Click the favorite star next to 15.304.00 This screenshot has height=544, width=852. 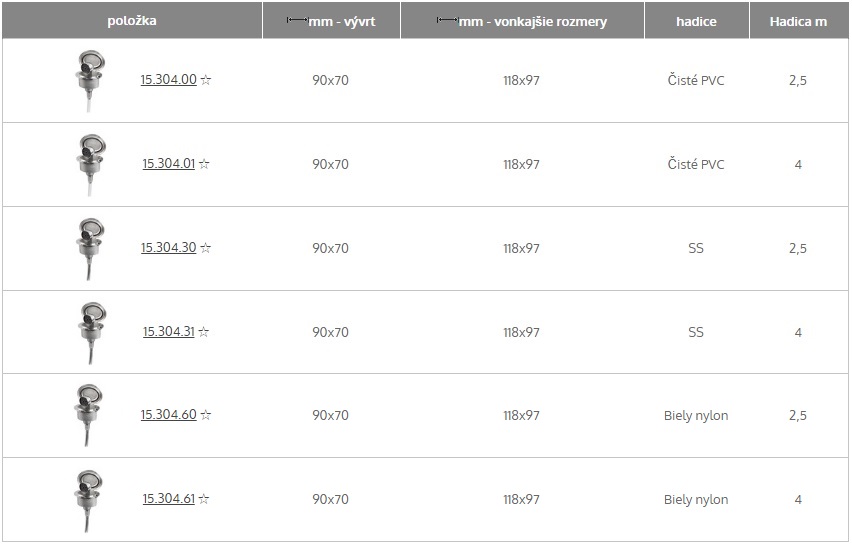(205, 80)
